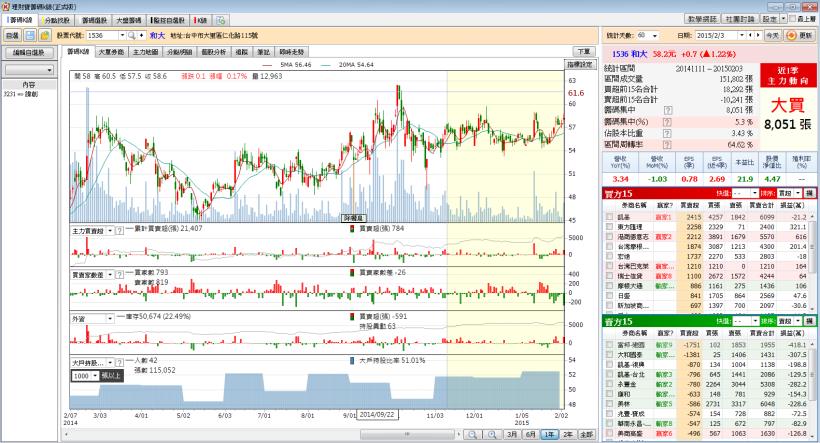
Task: Click the refresh icon on 更新 button
Action: click(x=792, y=35)
